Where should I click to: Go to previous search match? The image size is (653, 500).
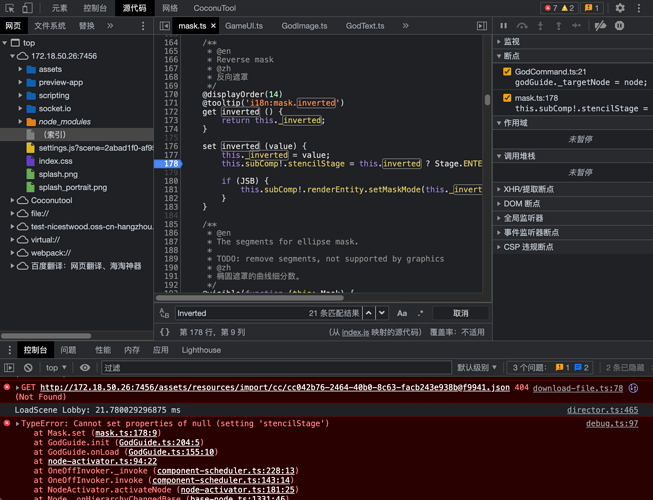pos(369,313)
